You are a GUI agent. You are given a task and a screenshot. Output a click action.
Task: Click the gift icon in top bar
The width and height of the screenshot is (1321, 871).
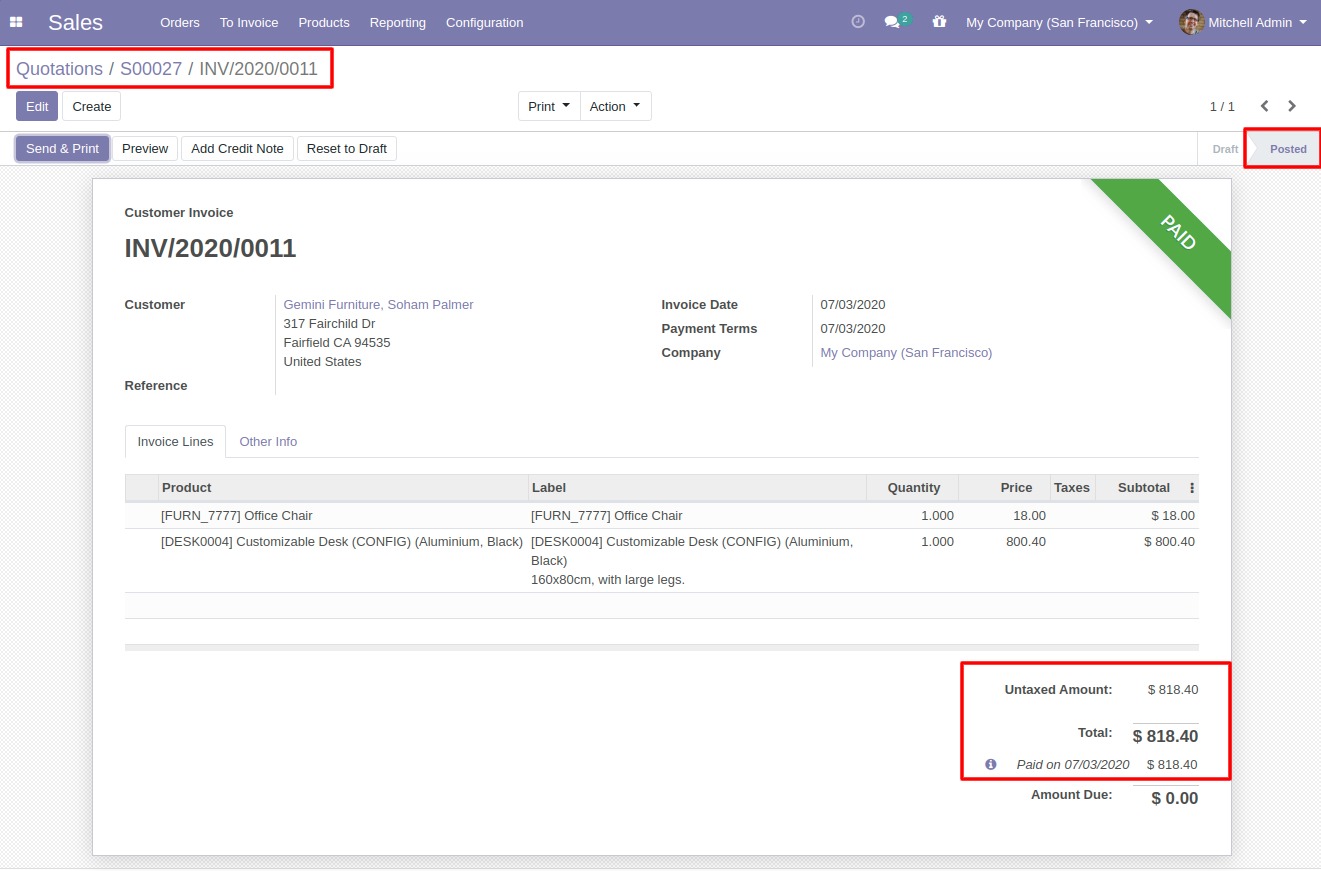(938, 22)
